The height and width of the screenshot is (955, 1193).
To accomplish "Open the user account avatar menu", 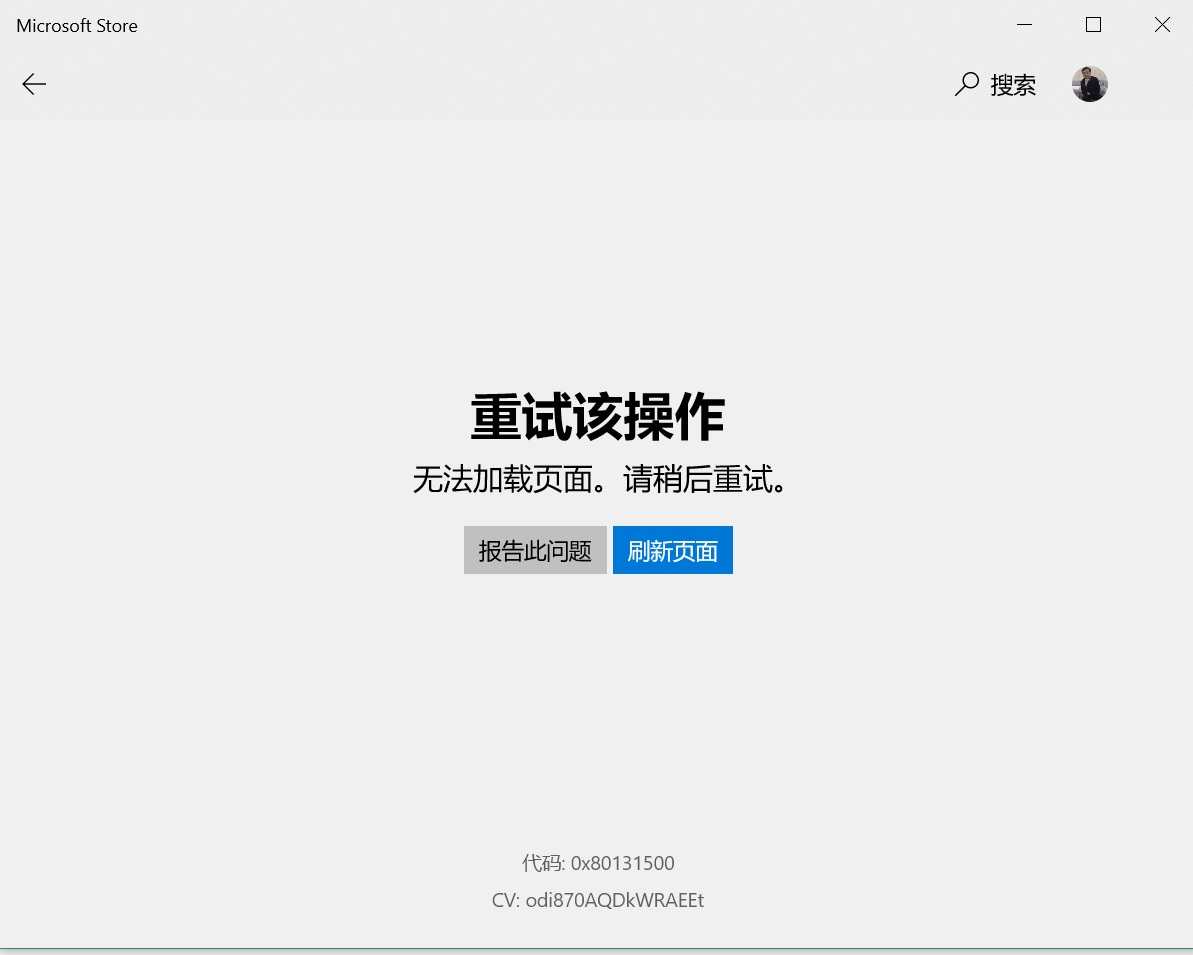I will [x=1090, y=84].
